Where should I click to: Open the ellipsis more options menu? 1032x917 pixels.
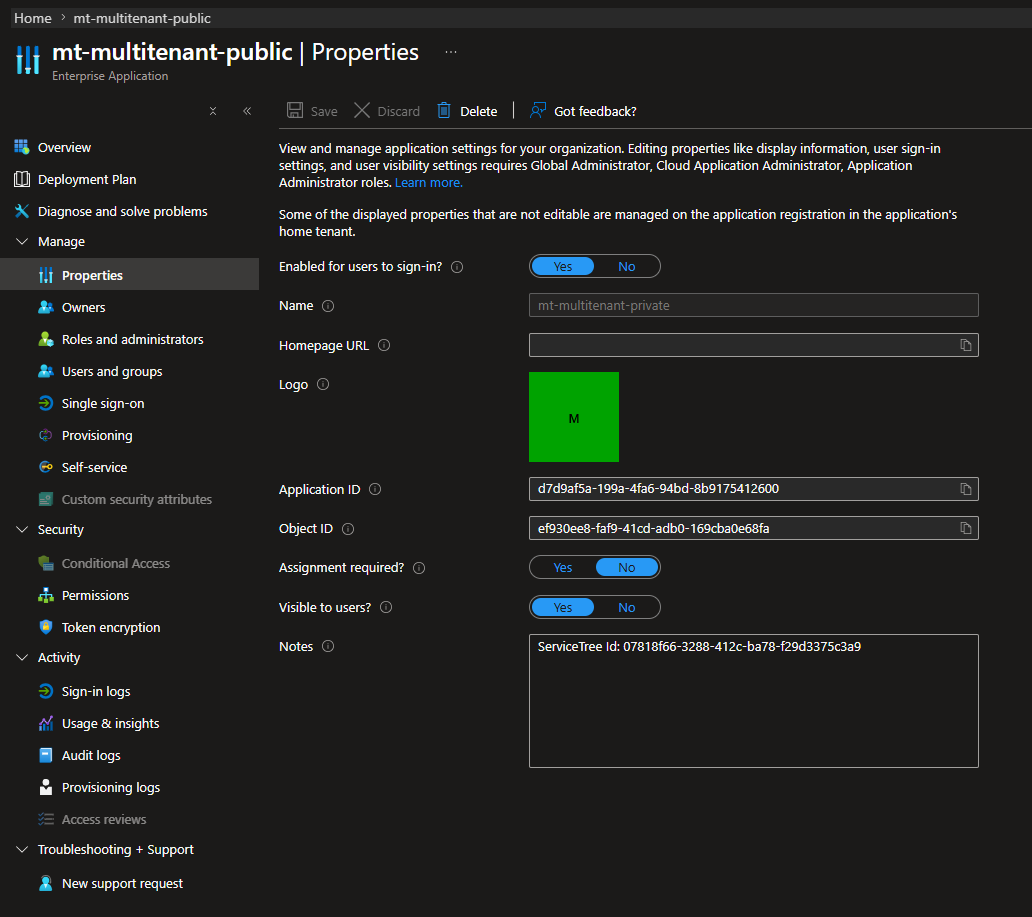[x=451, y=52]
